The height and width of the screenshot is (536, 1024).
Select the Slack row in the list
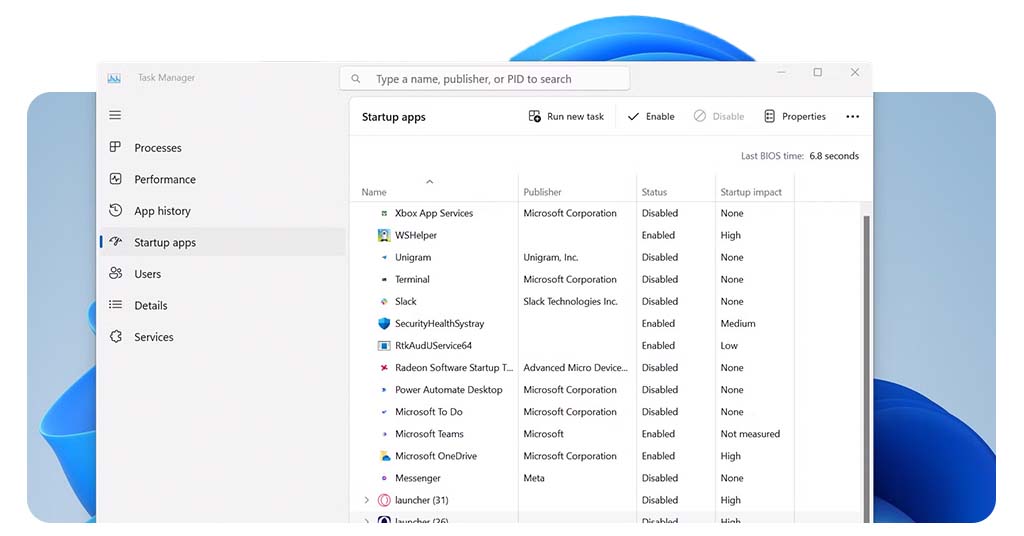pyautogui.click(x=406, y=302)
